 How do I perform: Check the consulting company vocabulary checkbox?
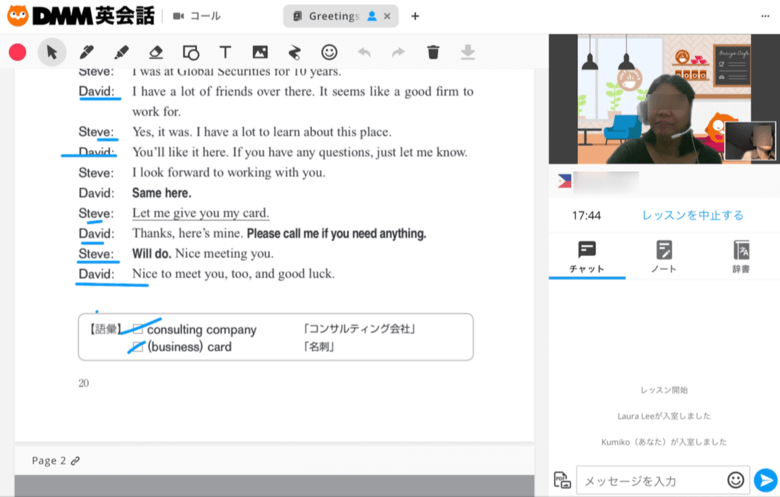tap(138, 329)
